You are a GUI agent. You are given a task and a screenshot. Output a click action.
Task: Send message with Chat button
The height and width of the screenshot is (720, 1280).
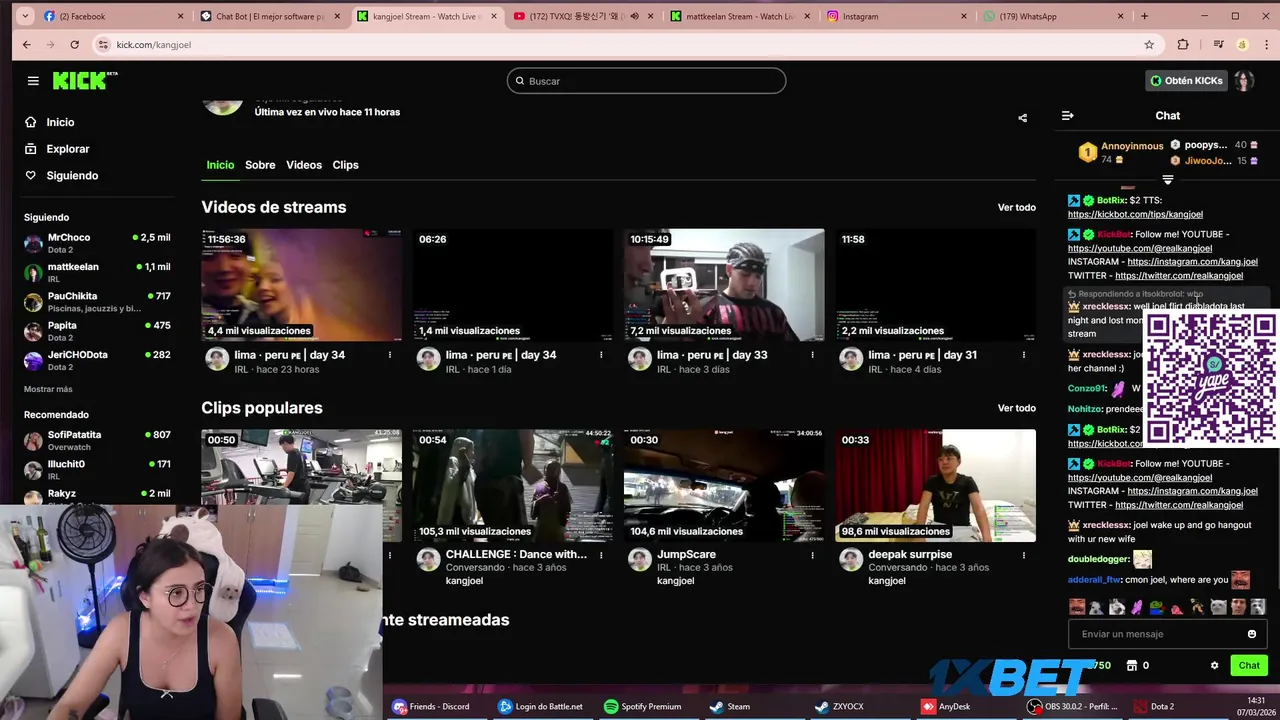[x=1249, y=665]
